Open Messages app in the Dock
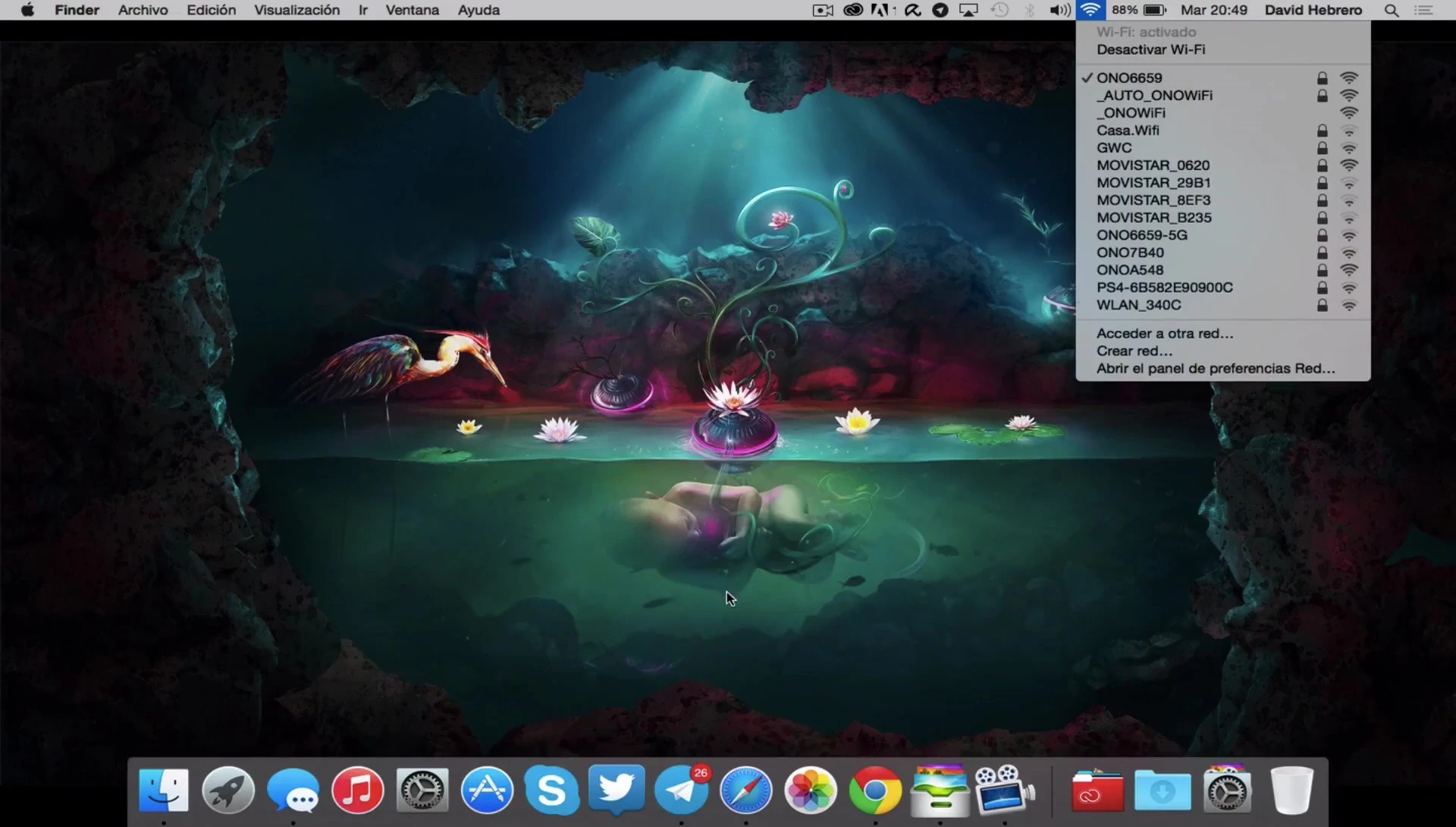This screenshot has width=1456, height=827. tap(293, 790)
